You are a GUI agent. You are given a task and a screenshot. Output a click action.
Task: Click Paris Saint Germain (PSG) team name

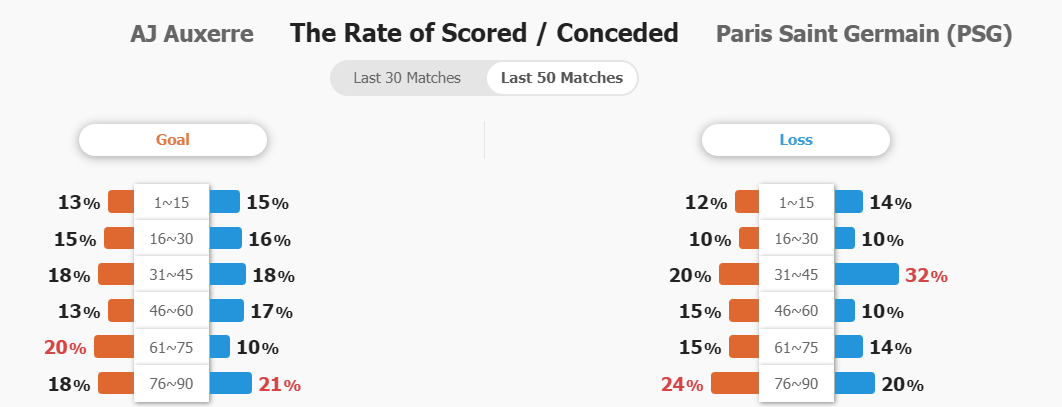coord(864,34)
